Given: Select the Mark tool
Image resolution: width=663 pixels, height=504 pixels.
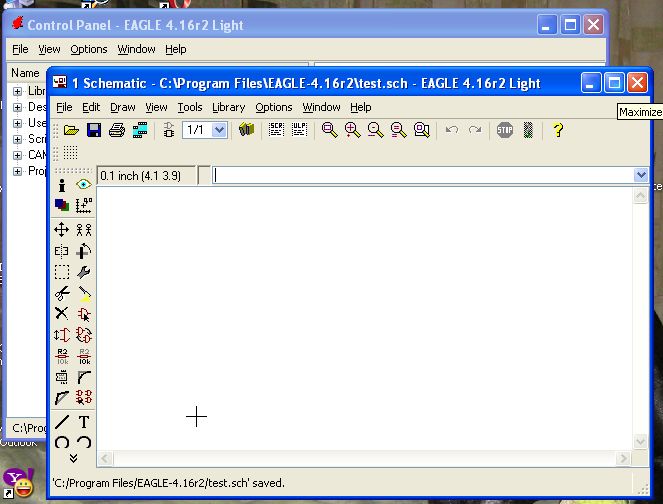Looking at the screenshot, I should (84, 205).
